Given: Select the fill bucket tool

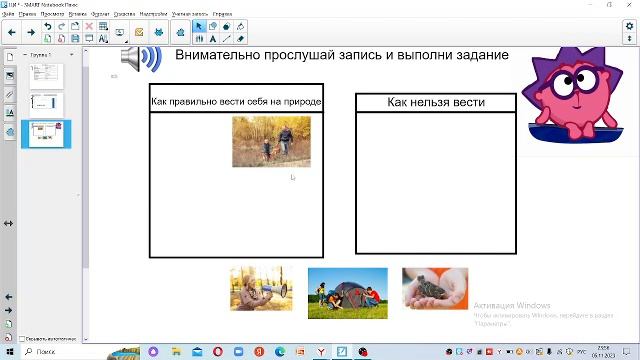Looking at the screenshot, I should point(240,26).
